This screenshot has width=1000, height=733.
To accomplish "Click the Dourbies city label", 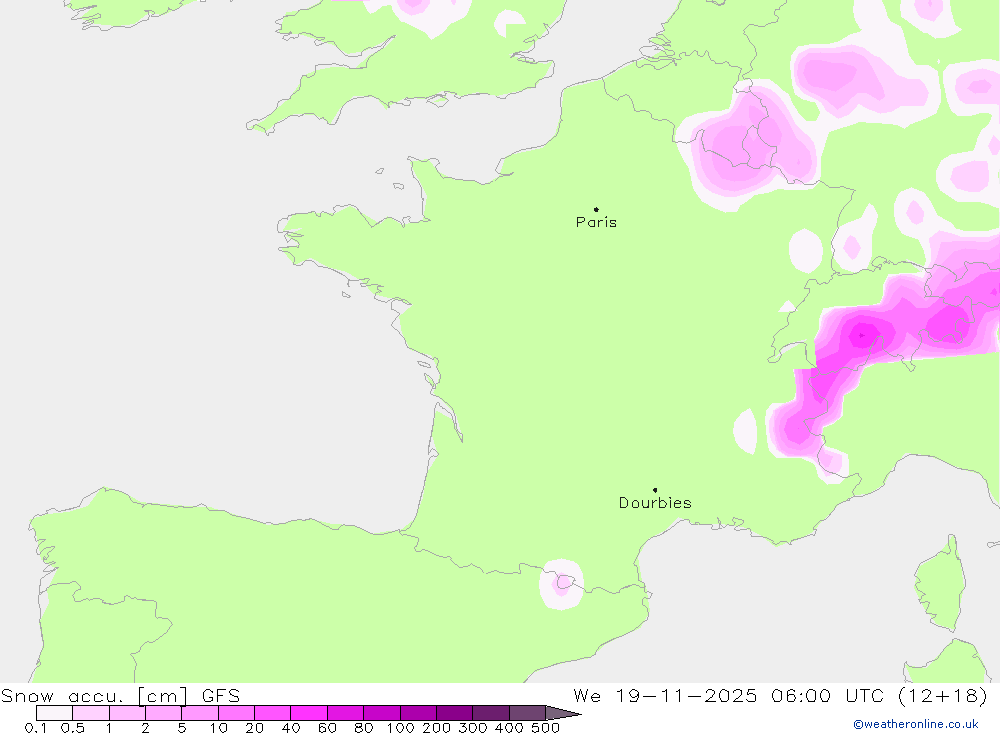I will [x=655, y=503].
